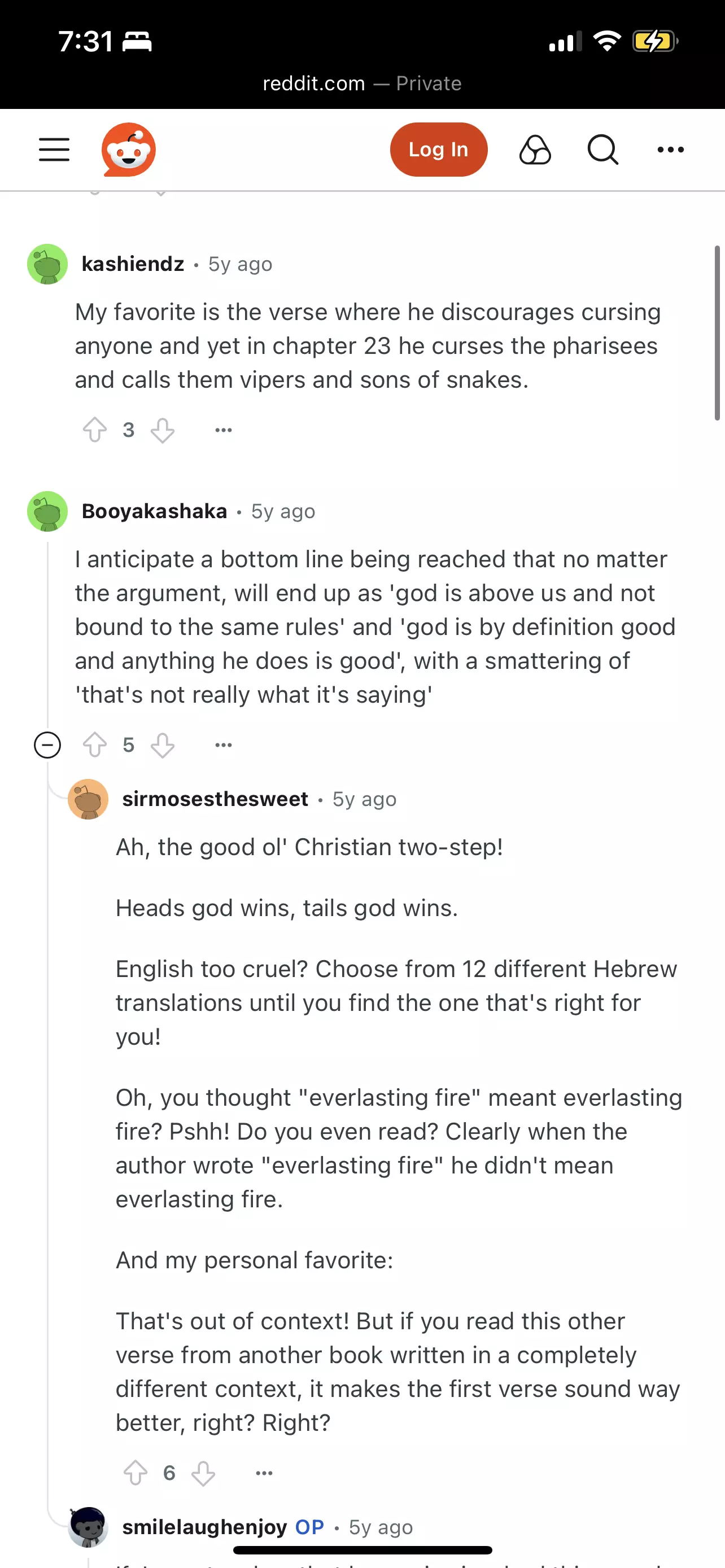Upvote kashiendz's comment

95,430
